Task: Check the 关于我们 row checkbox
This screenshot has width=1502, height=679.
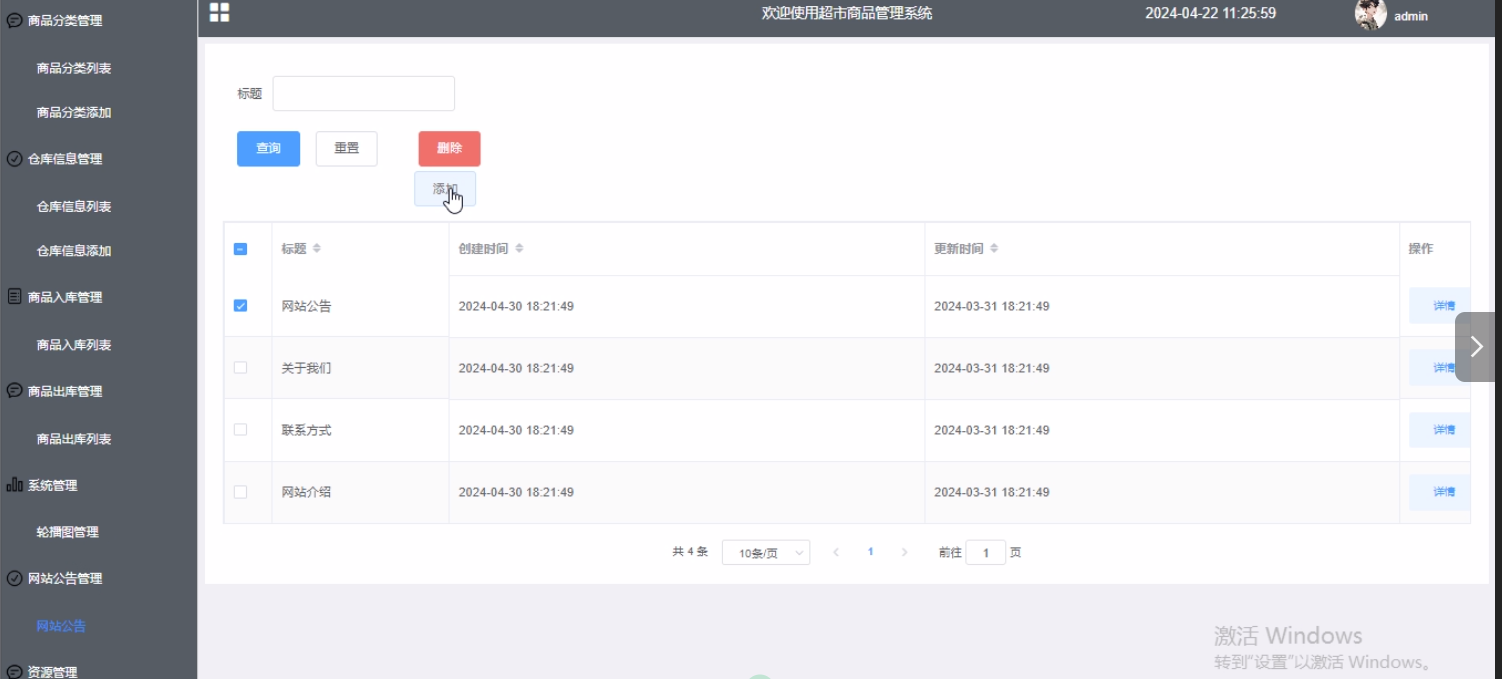Action: coord(240,368)
